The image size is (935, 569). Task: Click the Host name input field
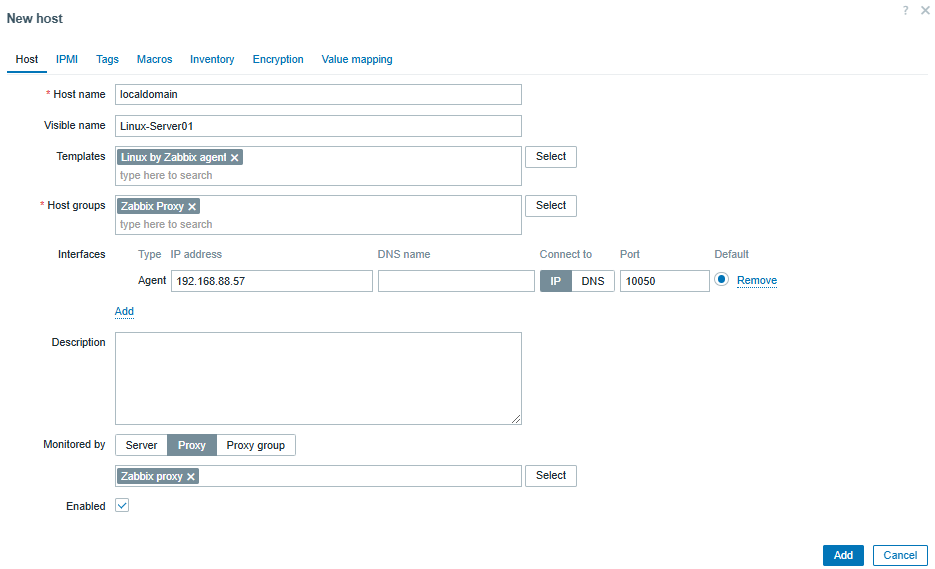(x=318, y=94)
